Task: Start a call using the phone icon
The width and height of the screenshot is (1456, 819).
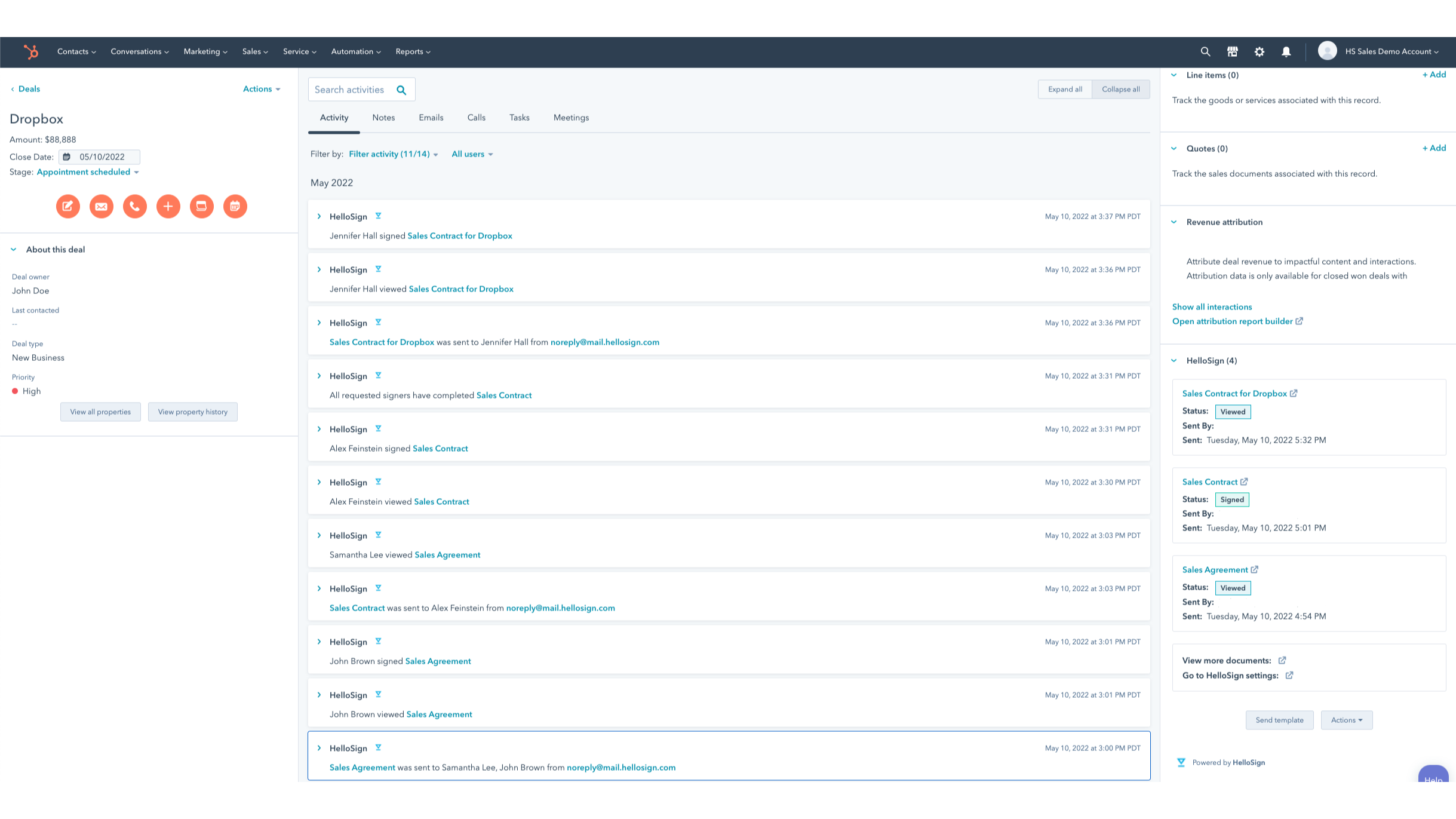Action: (134, 206)
